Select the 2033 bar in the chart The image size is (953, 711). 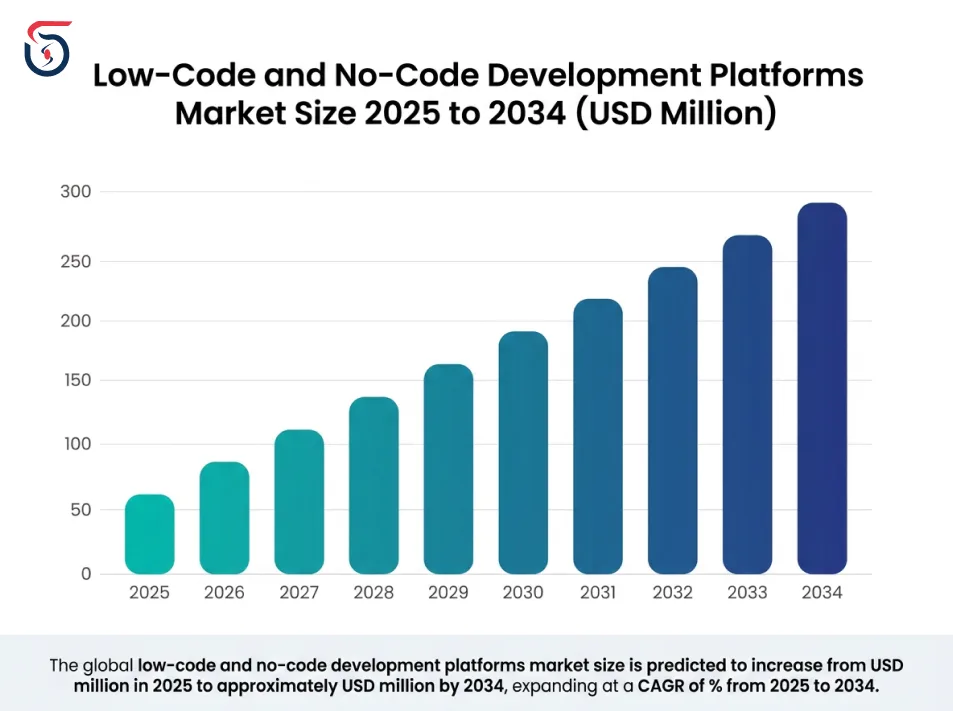point(748,405)
